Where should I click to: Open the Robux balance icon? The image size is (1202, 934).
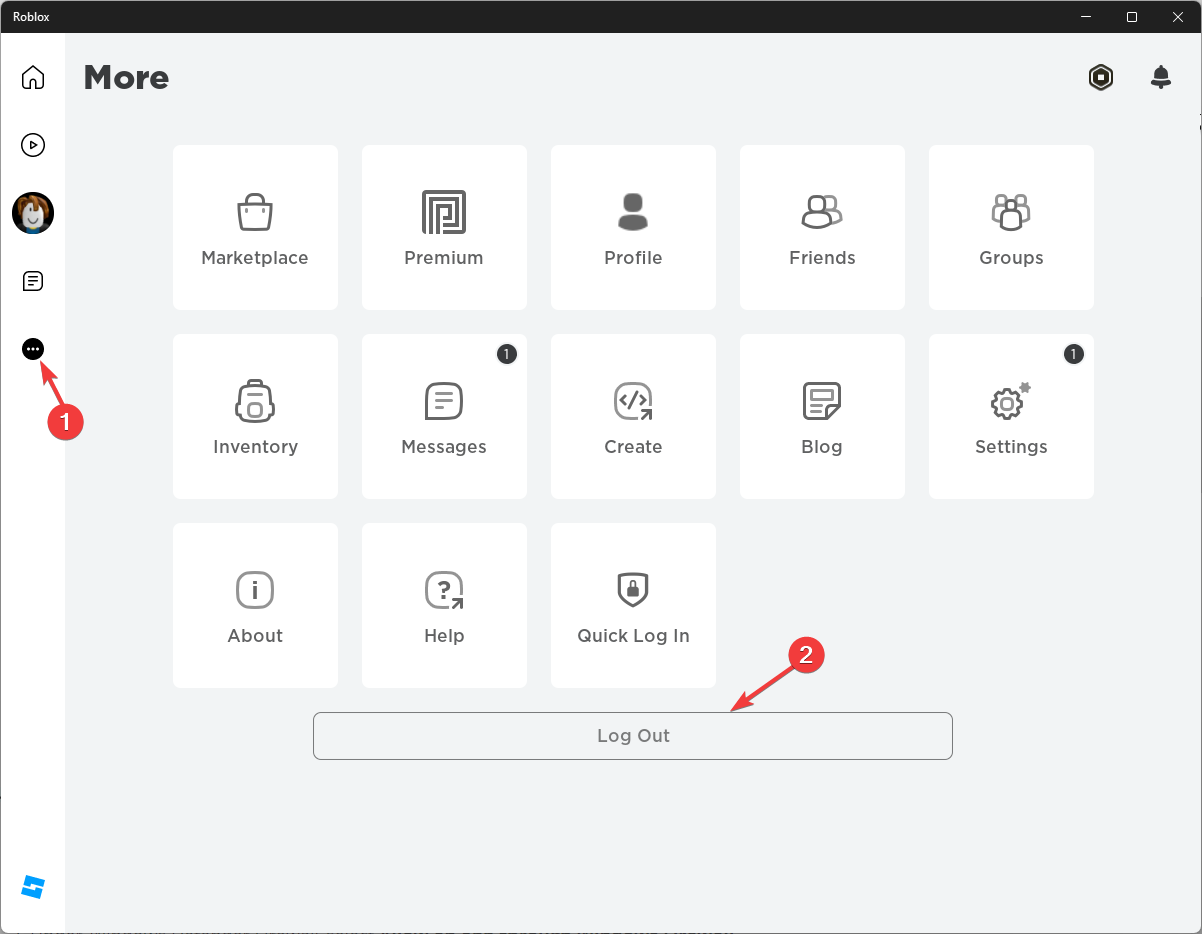tap(1101, 77)
